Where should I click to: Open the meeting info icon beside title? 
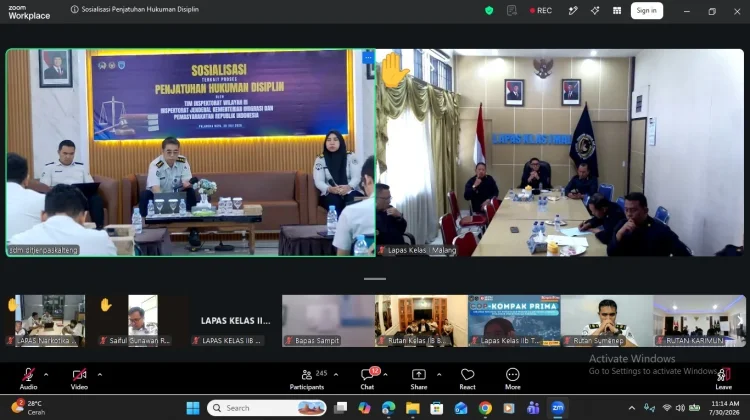click(74, 9)
